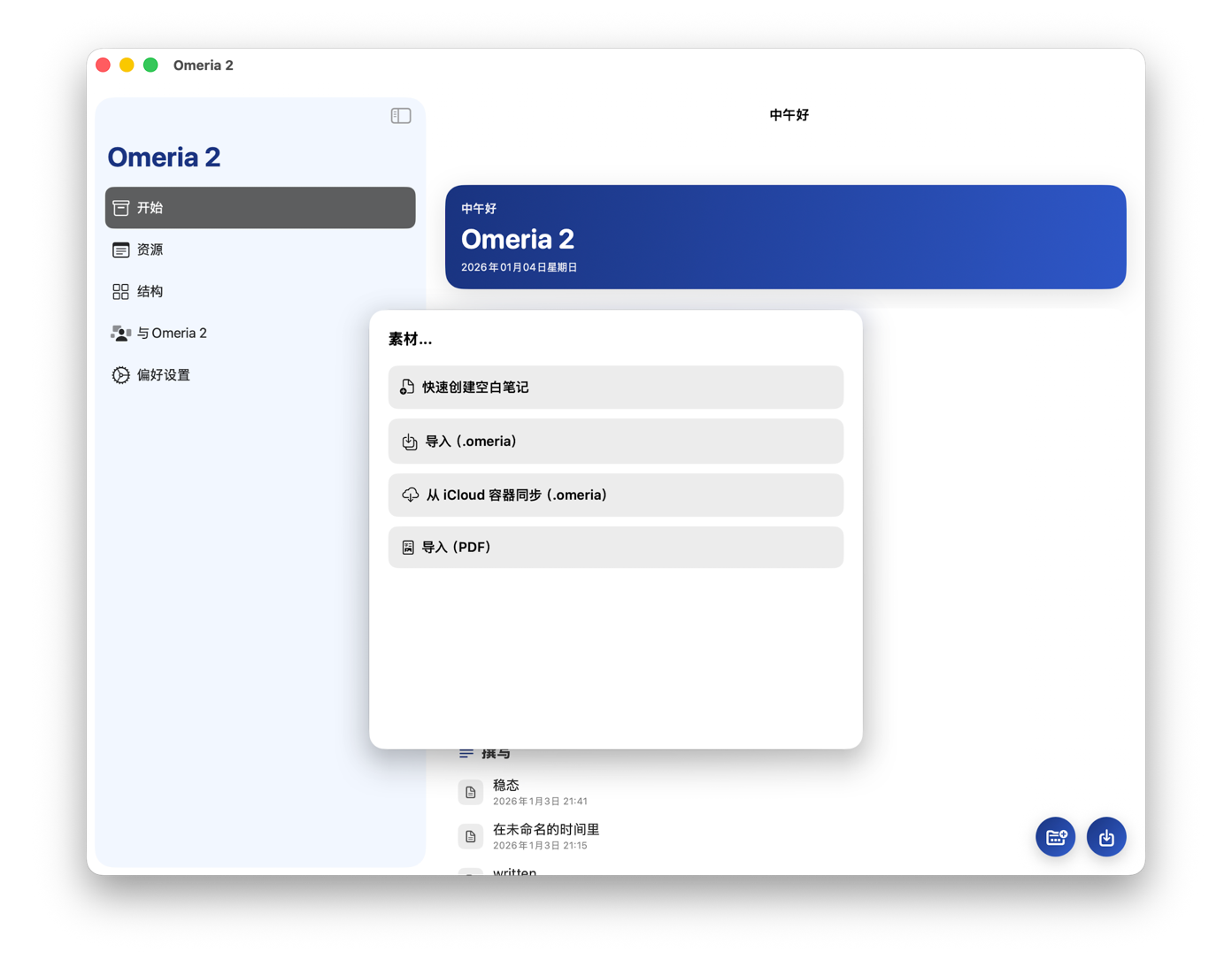Screen dimensions: 1232x960
Task: Click the 结构 grid icon
Action: [x=120, y=291]
